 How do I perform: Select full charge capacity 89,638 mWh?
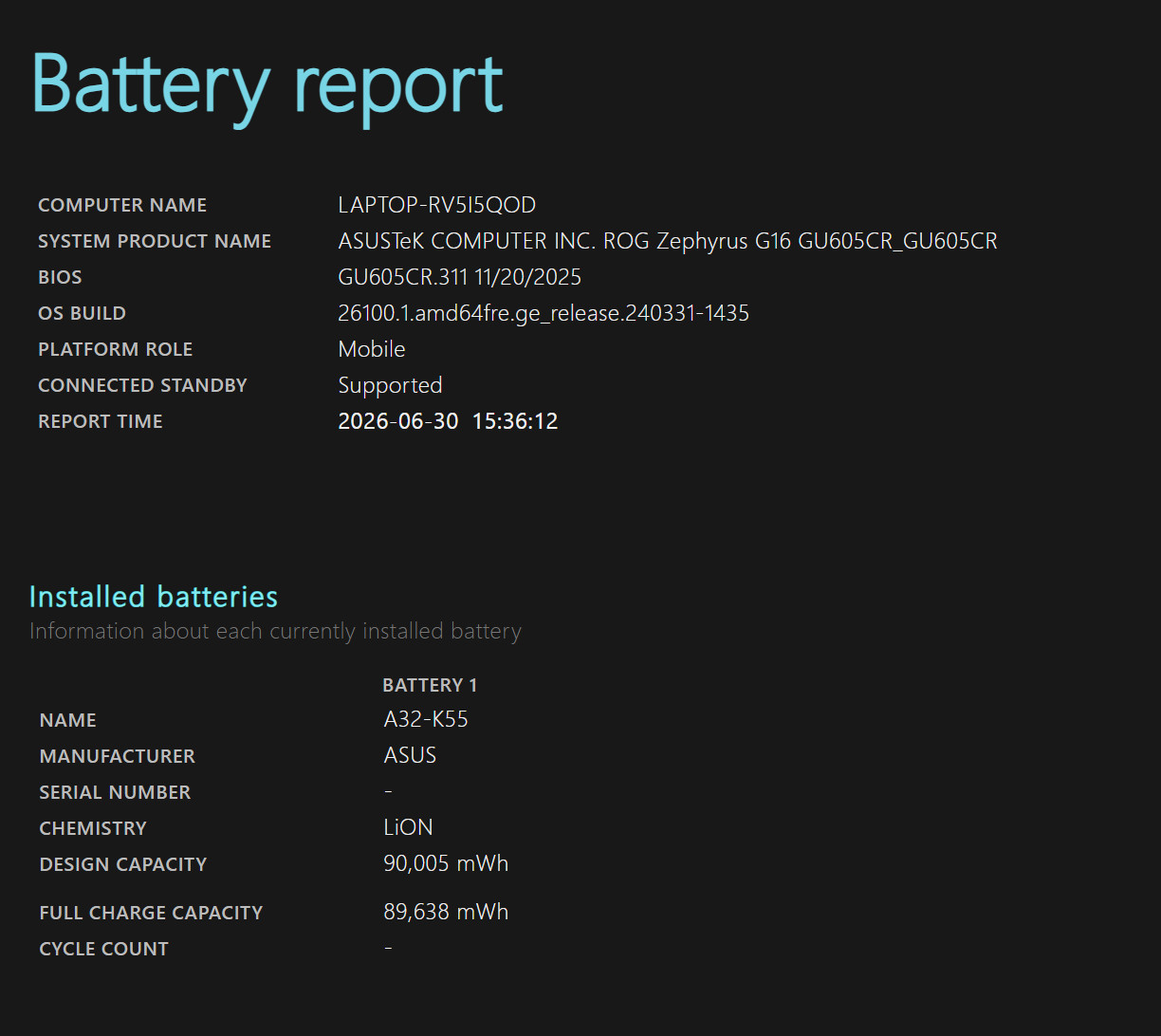[446, 912]
